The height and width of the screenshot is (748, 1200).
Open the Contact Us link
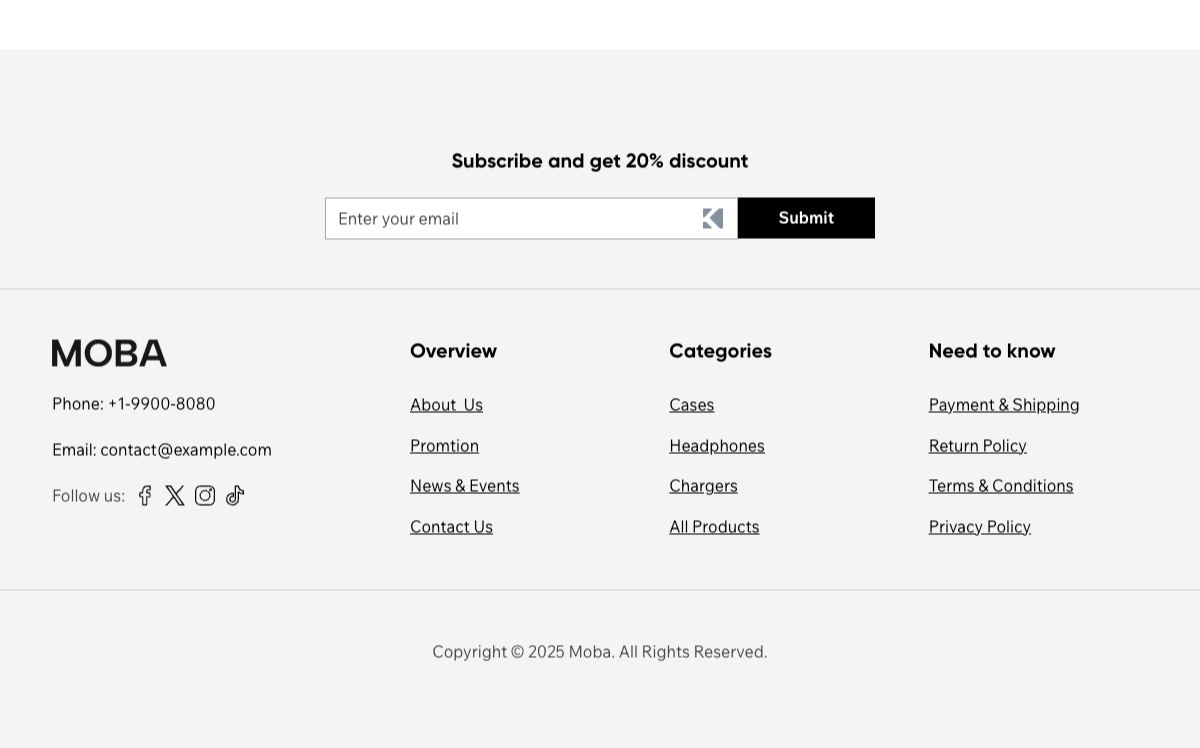(x=451, y=526)
